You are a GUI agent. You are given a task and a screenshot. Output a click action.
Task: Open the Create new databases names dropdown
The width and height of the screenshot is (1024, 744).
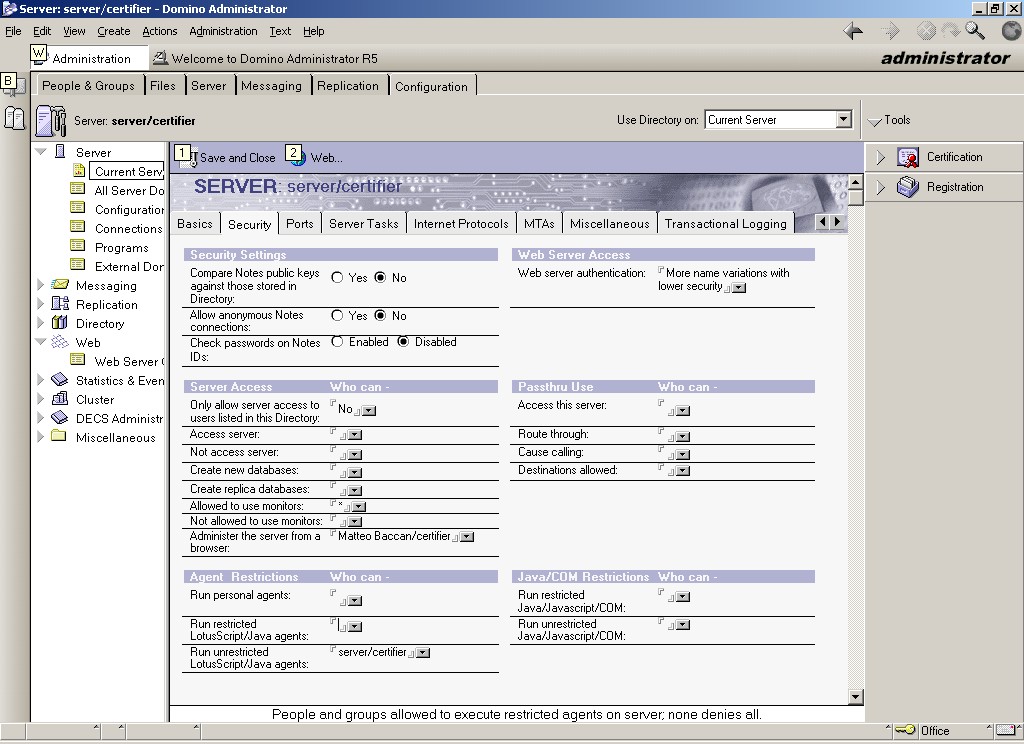coord(355,473)
